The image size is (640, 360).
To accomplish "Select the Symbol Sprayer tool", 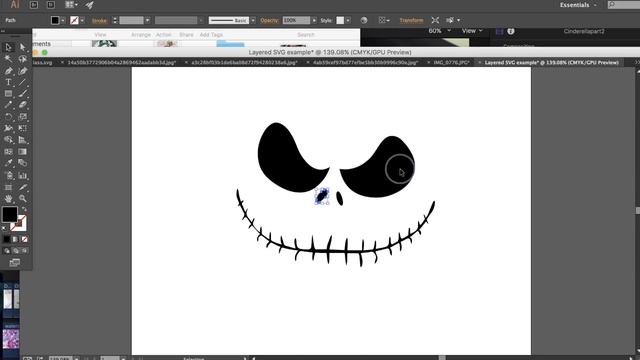I will coord(8,176).
